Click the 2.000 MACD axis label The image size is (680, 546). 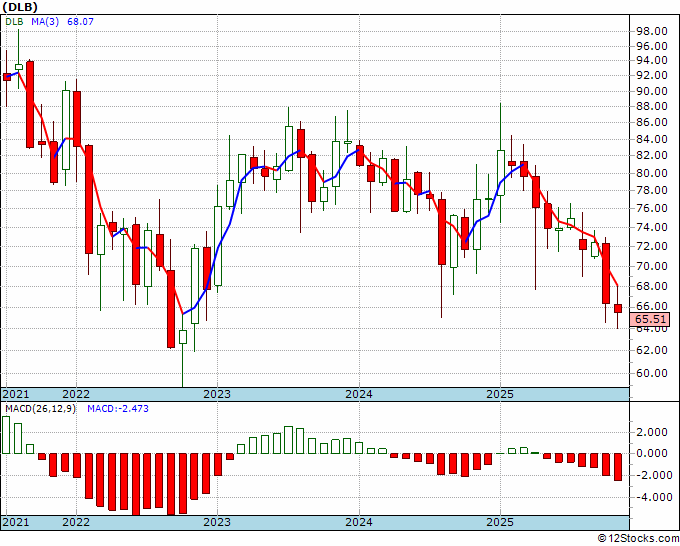pyautogui.click(x=653, y=432)
